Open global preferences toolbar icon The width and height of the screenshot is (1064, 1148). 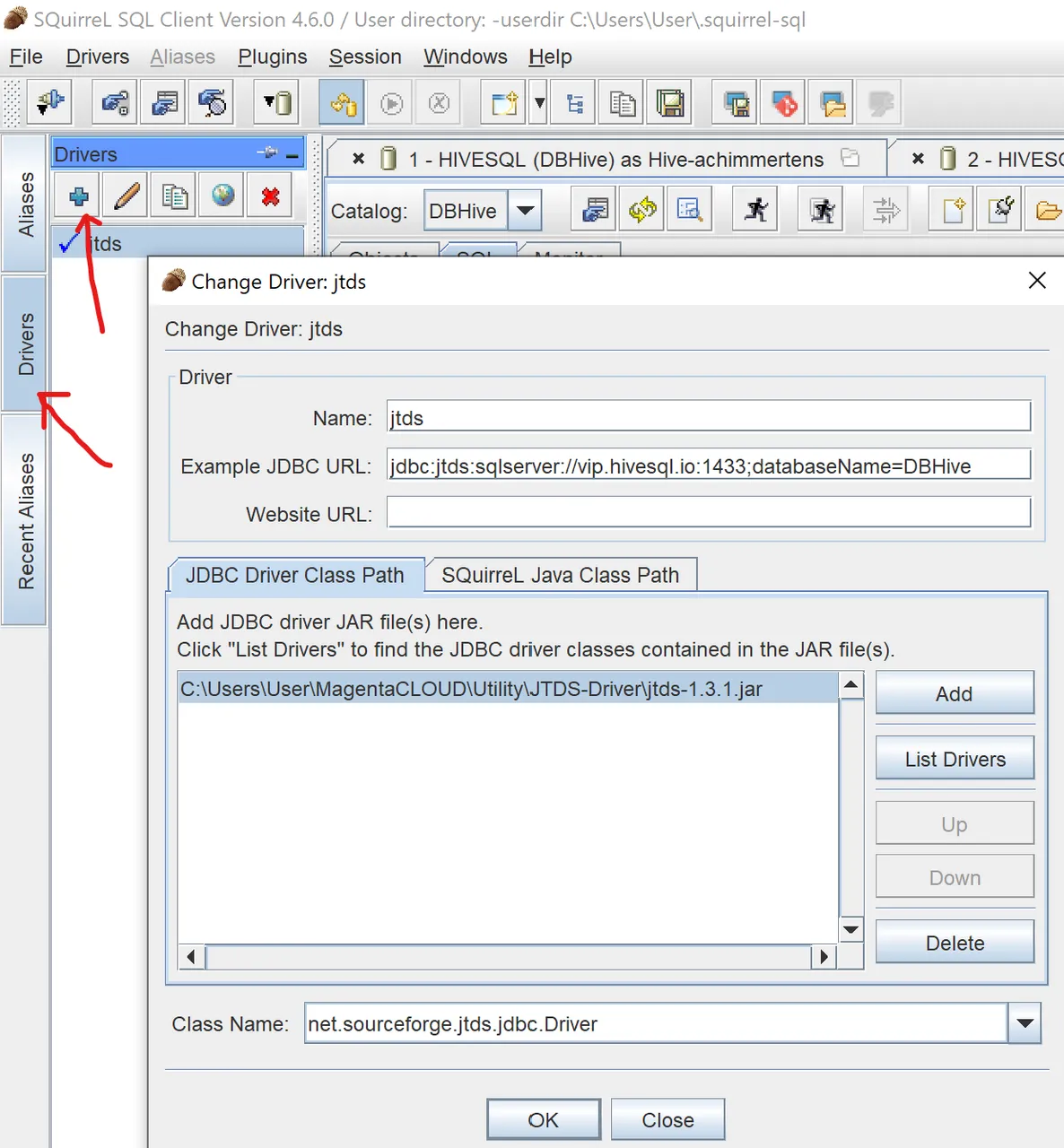tap(116, 102)
